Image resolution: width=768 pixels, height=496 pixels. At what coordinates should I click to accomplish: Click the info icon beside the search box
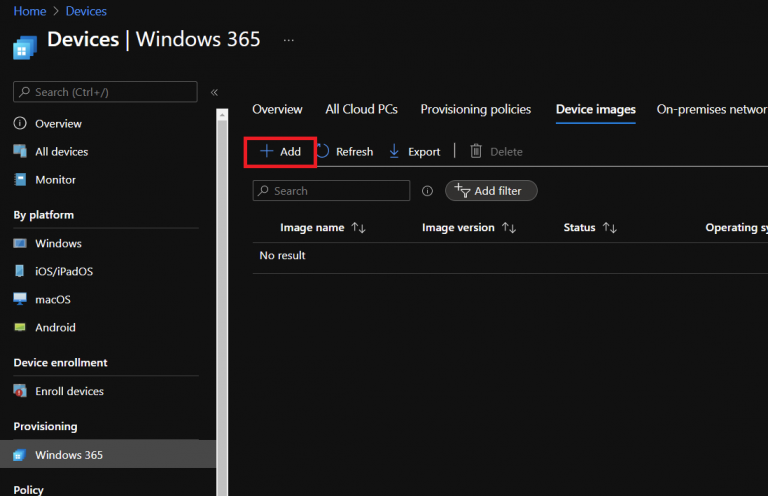(427, 191)
